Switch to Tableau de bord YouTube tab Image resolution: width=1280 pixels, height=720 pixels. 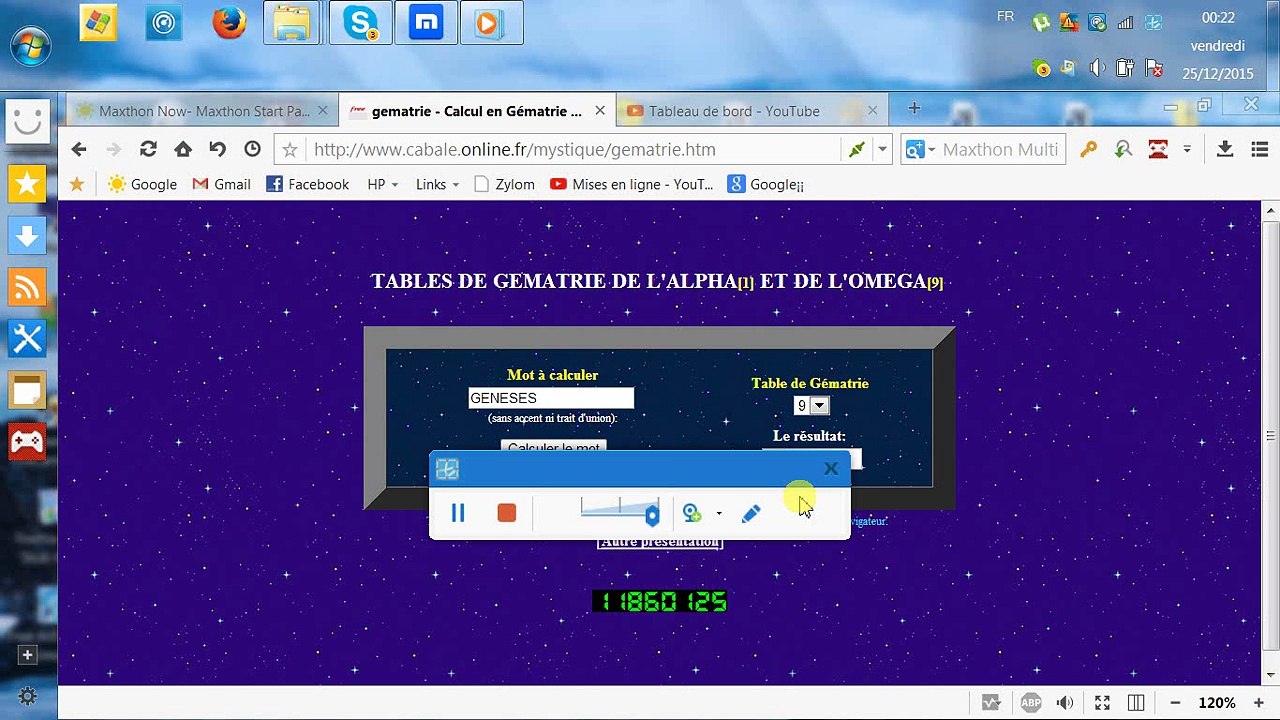[748, 111]
